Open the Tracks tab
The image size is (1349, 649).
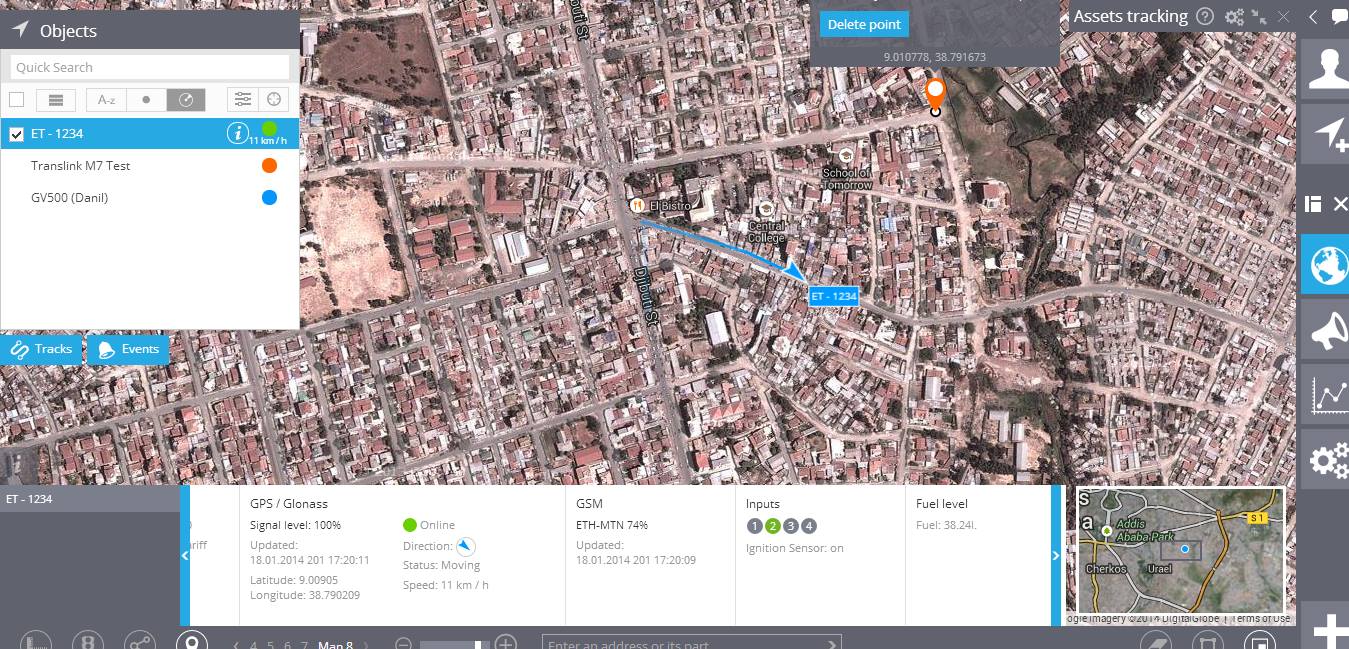click(x=41, y=349)
